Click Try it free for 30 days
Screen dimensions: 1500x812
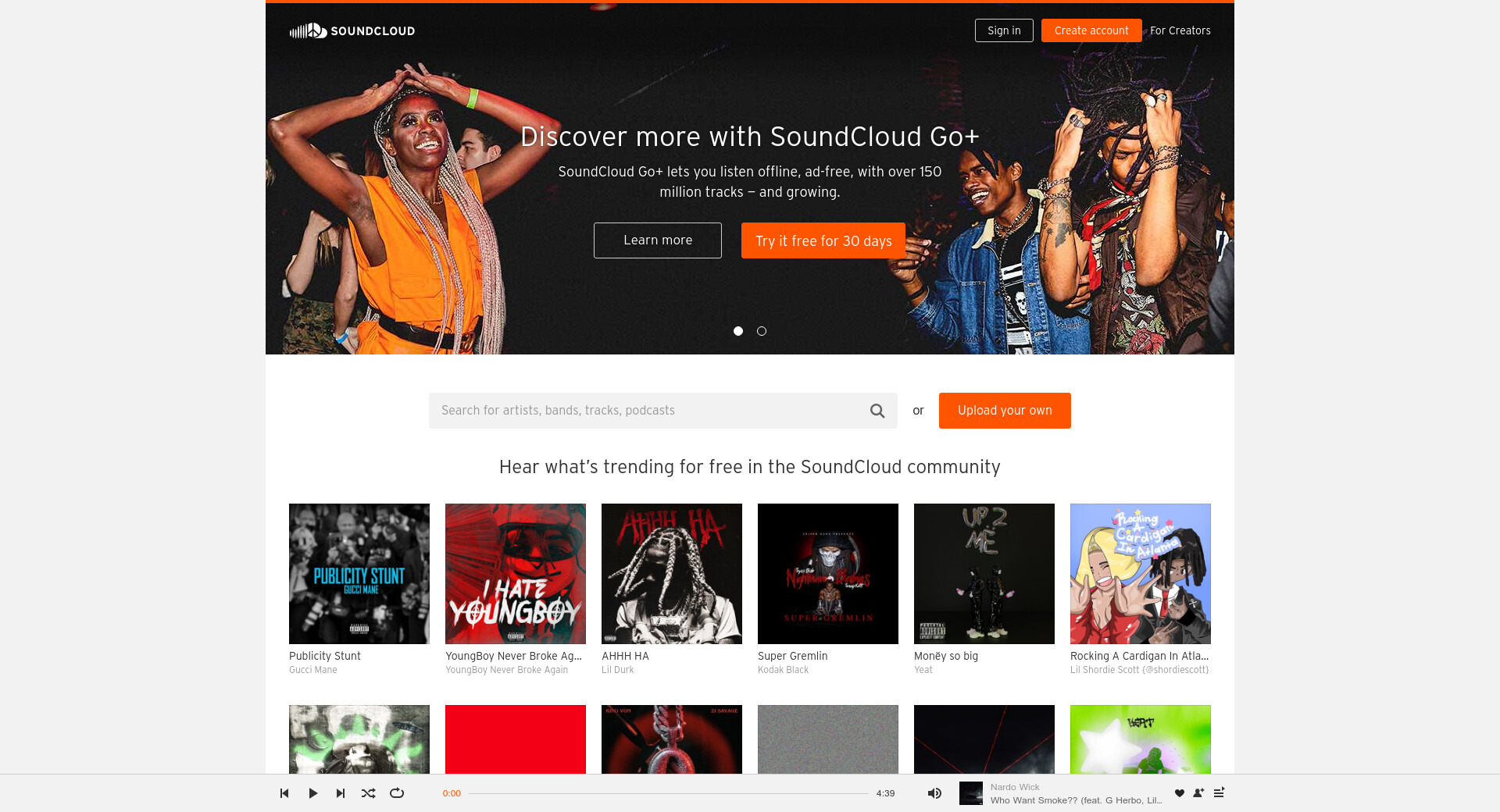coord(823,240)
